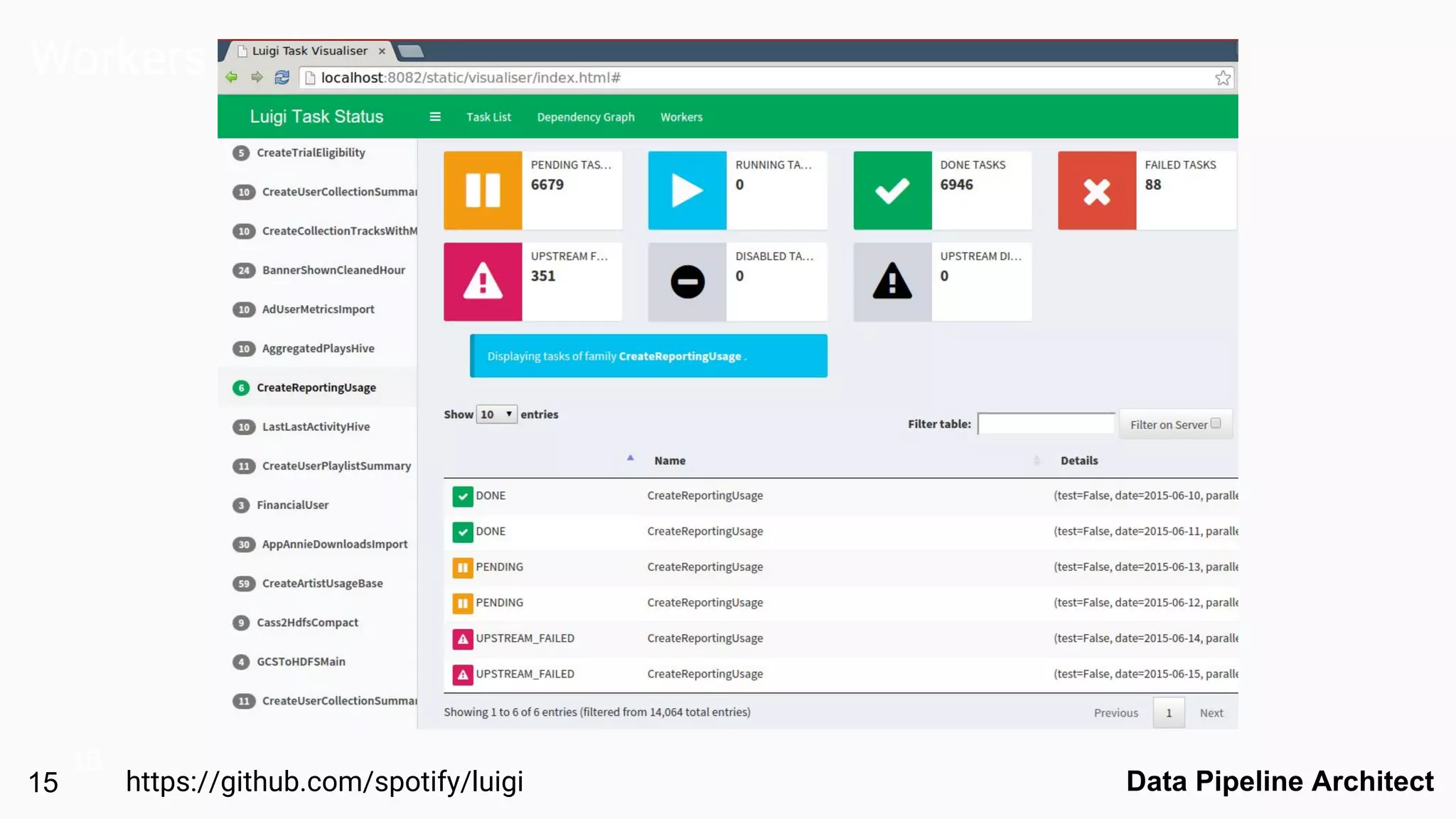Switch to the Workers tab
The width and height of the screenshot is (1456, 819).
click(x=681, y=117)
